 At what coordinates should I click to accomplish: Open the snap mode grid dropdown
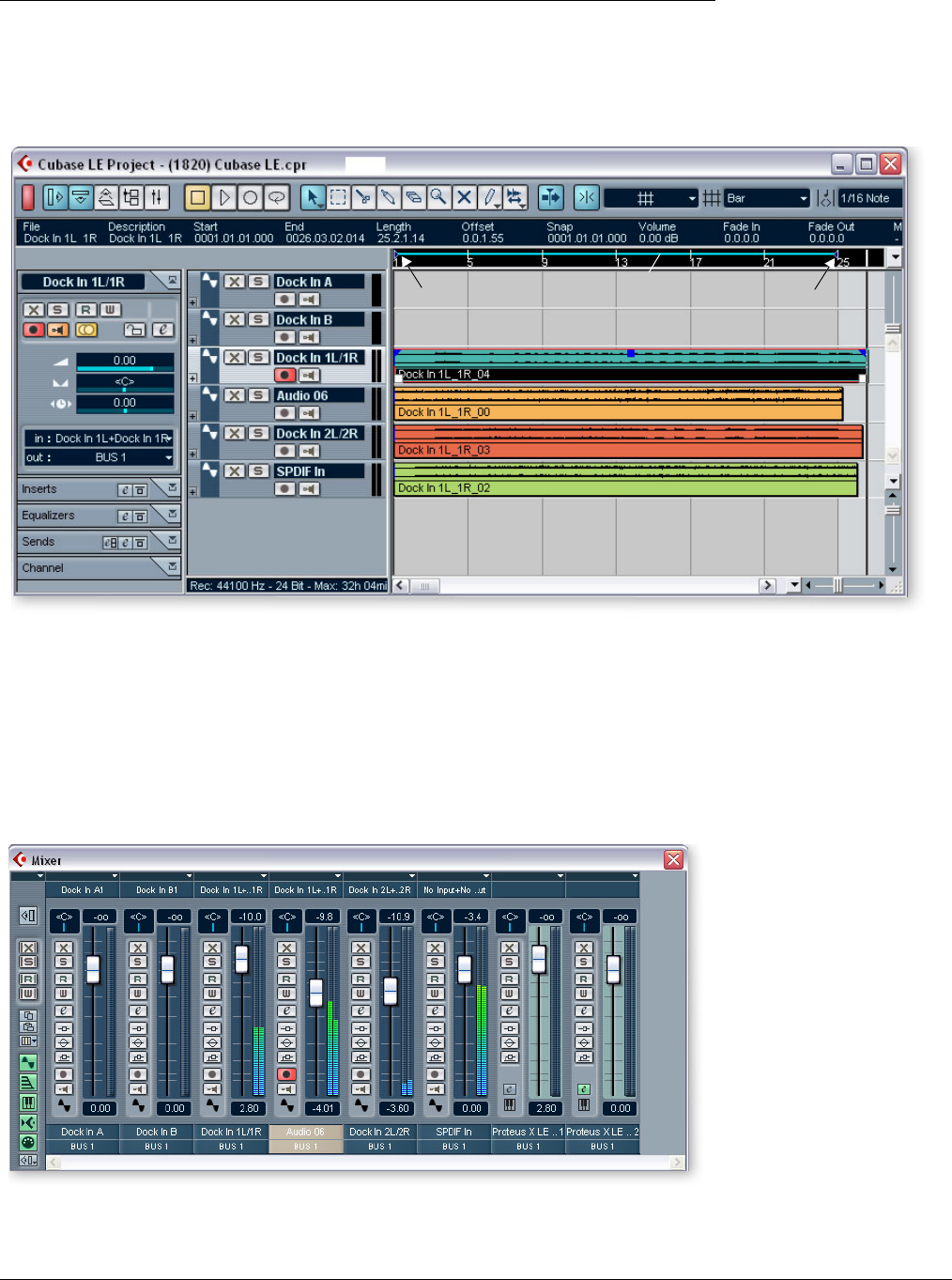click(x=651, y=198)
